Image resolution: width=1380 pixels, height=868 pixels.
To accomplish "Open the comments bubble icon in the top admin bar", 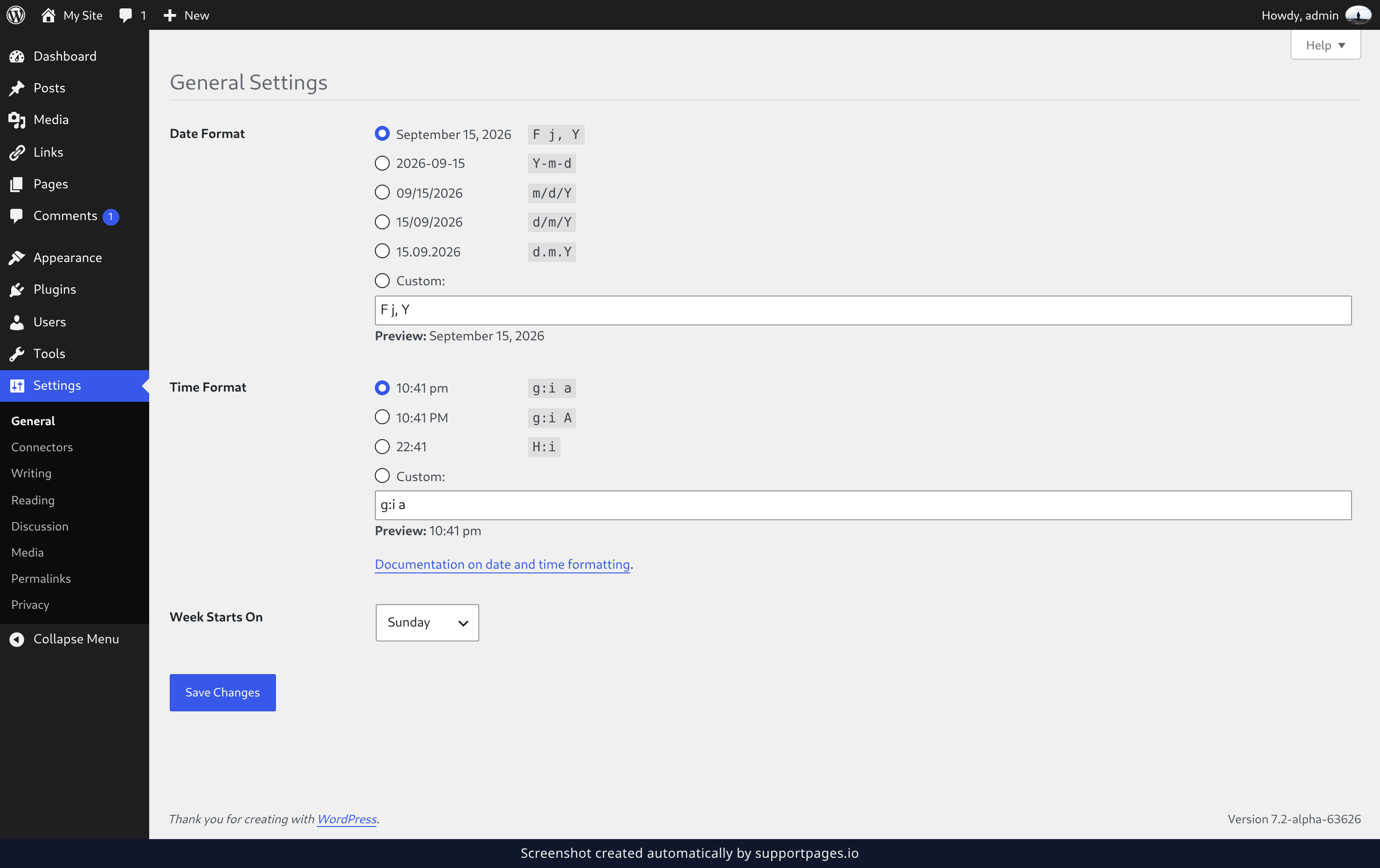I will click(x=125, y=15).
